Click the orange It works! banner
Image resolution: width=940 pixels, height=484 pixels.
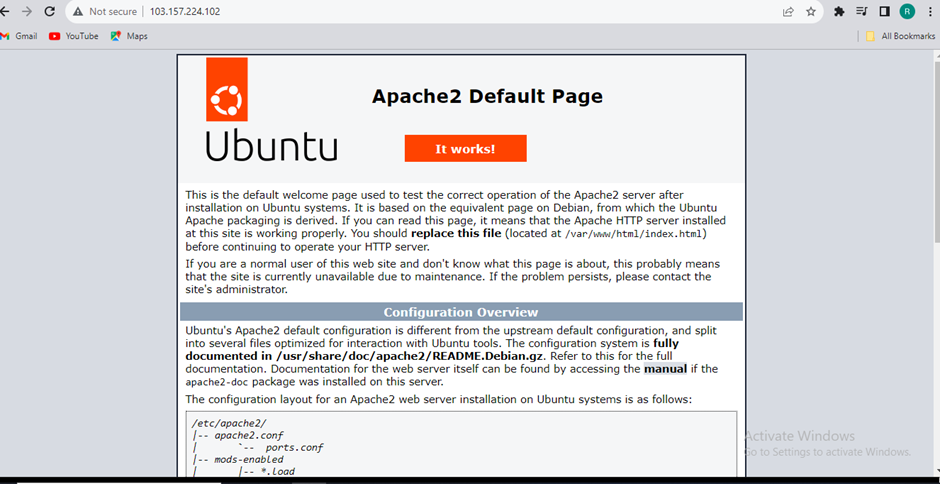pos(465,149)
